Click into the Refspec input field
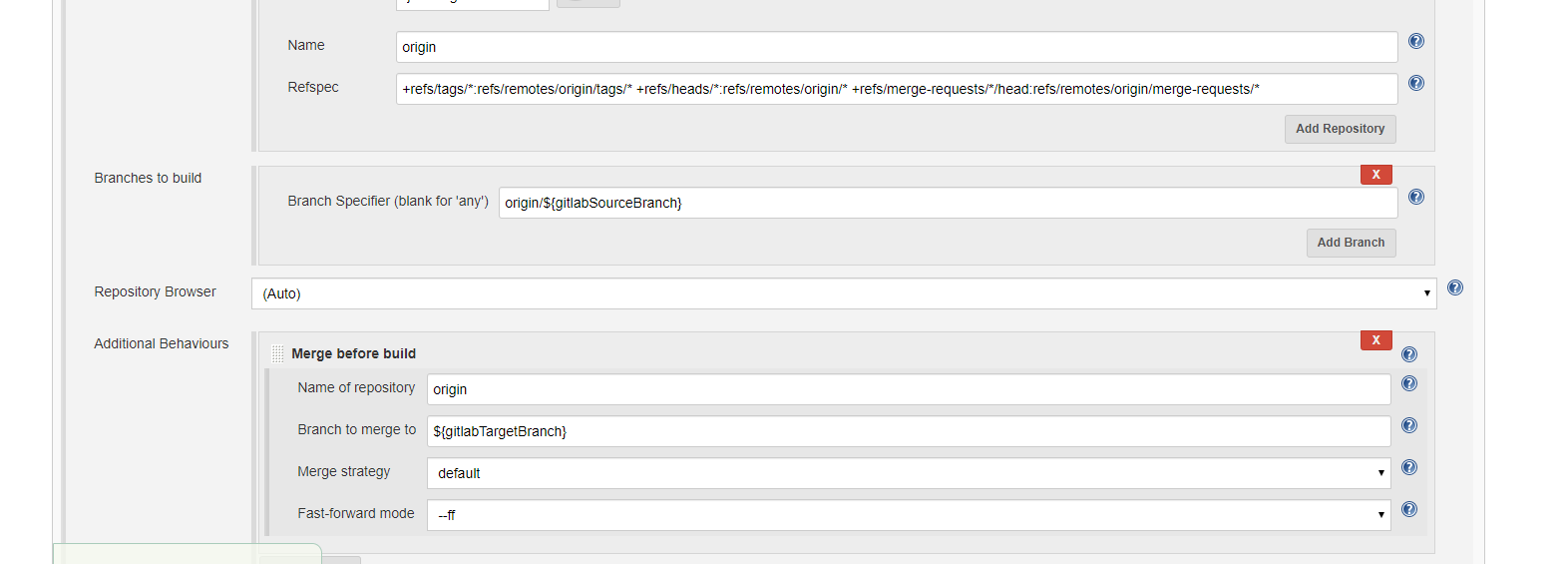Viewport: 1568px width, 564px height. tap(897, 89)
